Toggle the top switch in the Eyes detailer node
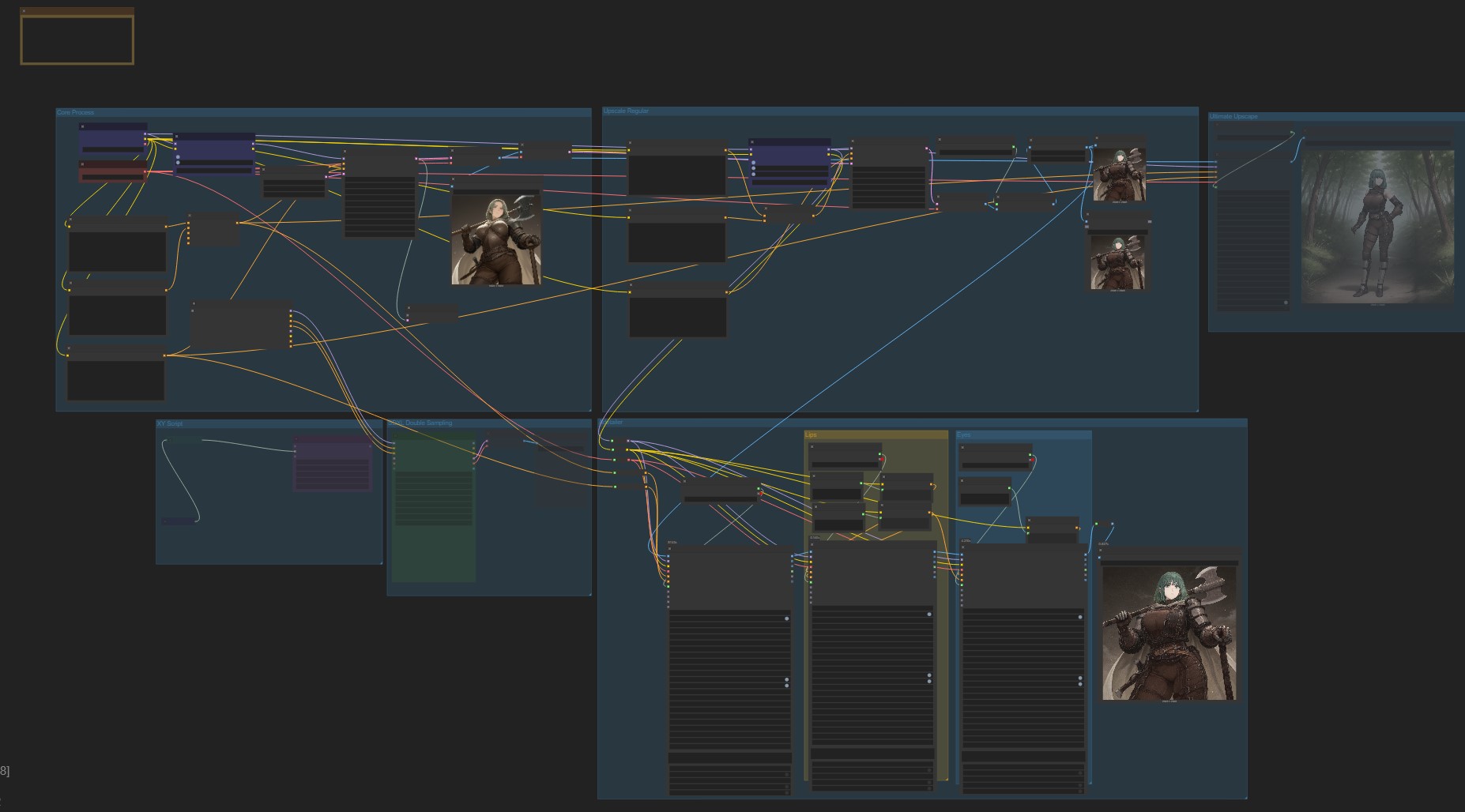This screenshot has width=1465, height=812. click(1081, 617)
